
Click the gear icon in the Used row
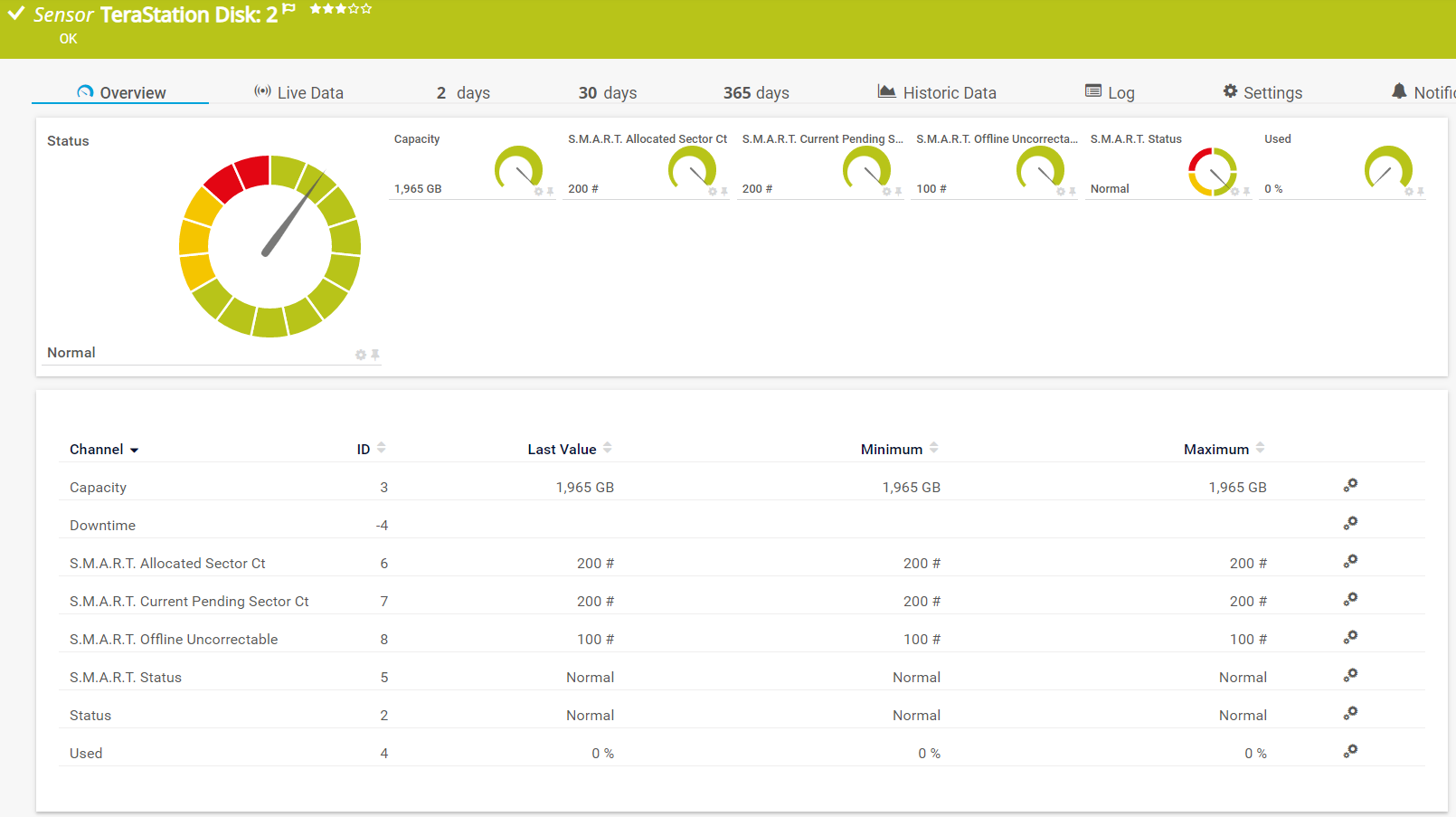[x=1350, y=752]
